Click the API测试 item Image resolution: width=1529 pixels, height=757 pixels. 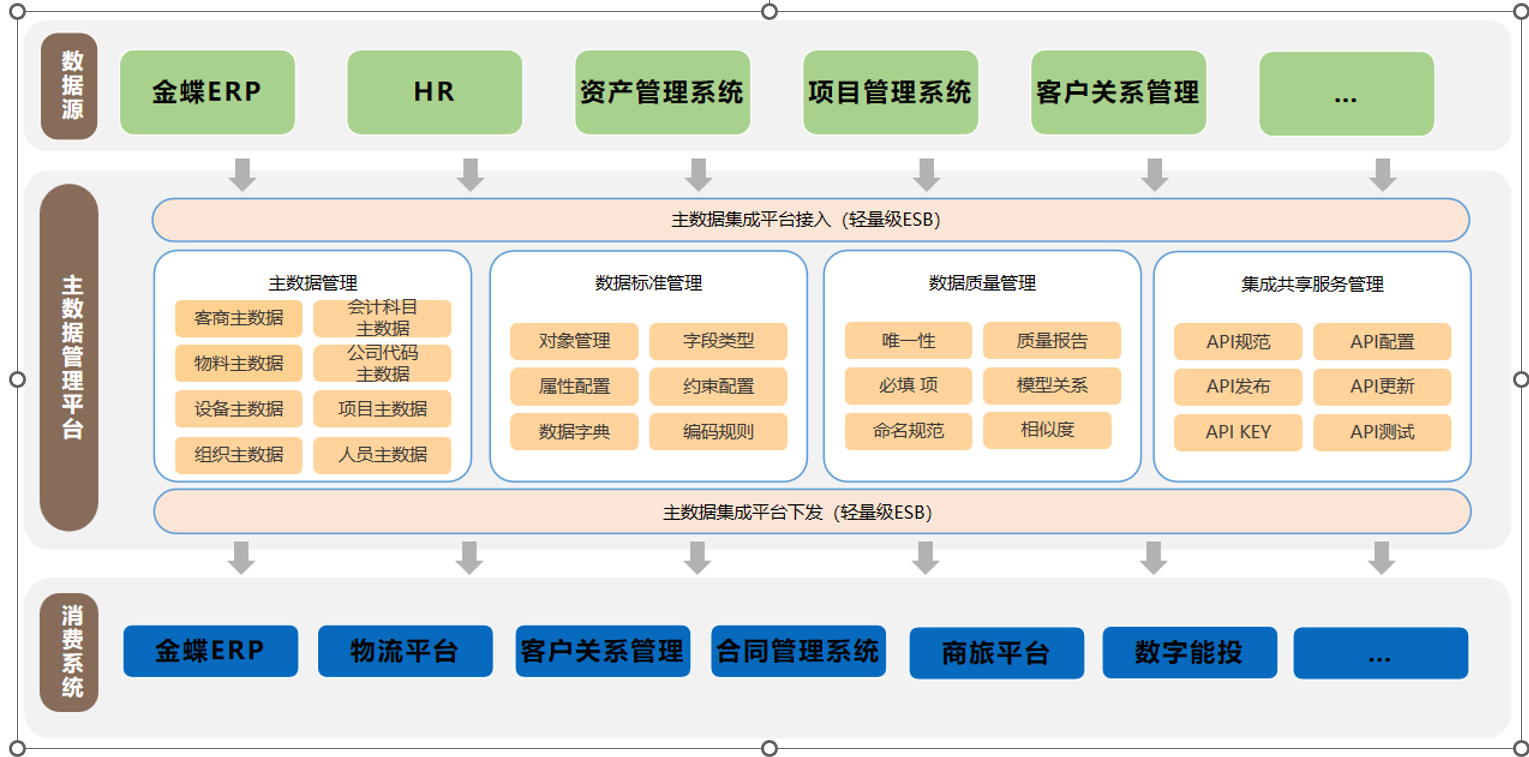pyautogui.click(x=1381, y=432)
